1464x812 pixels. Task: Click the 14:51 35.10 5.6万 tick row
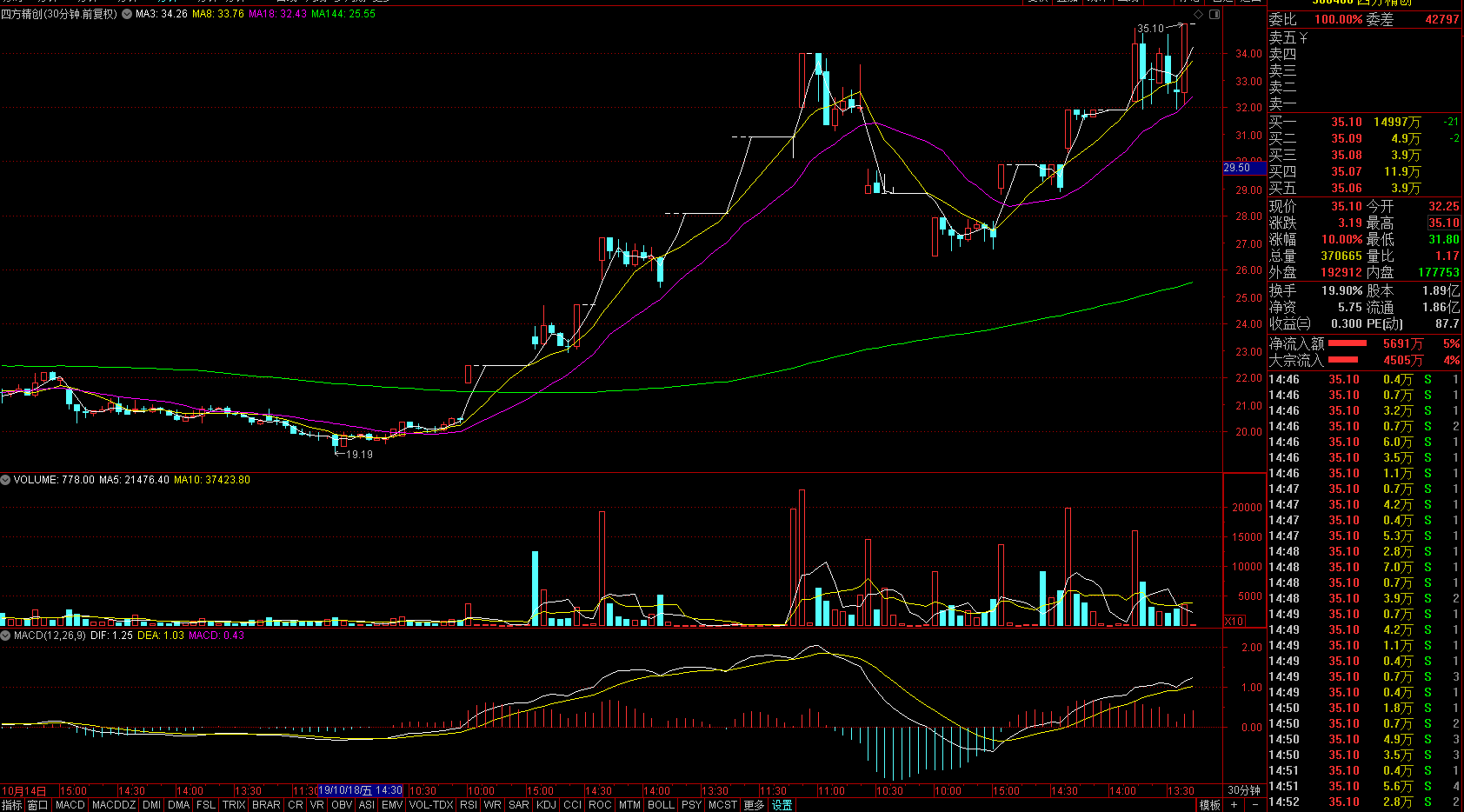coord(1364,786)
